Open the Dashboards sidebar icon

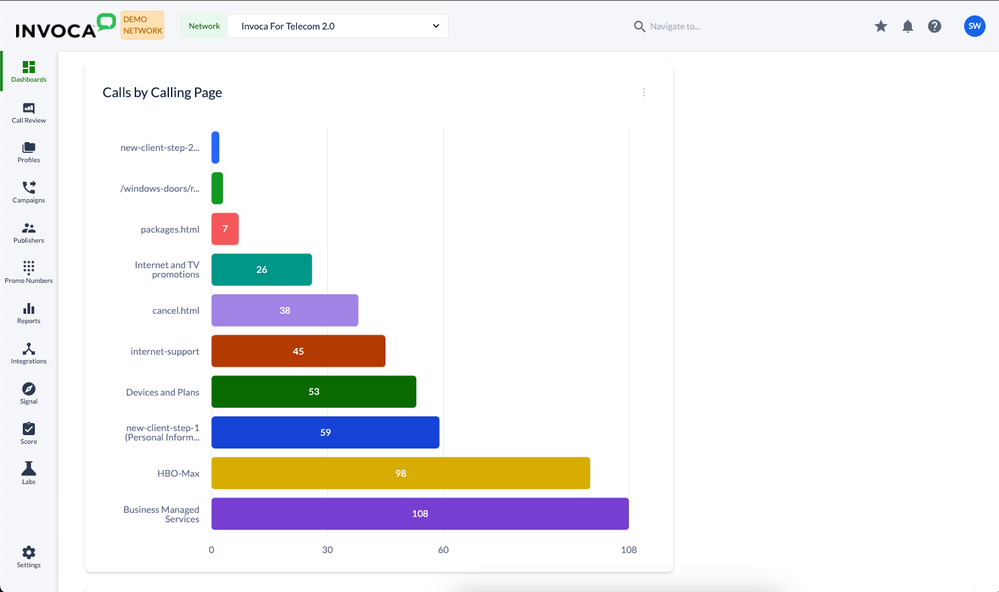coord(28,68)
